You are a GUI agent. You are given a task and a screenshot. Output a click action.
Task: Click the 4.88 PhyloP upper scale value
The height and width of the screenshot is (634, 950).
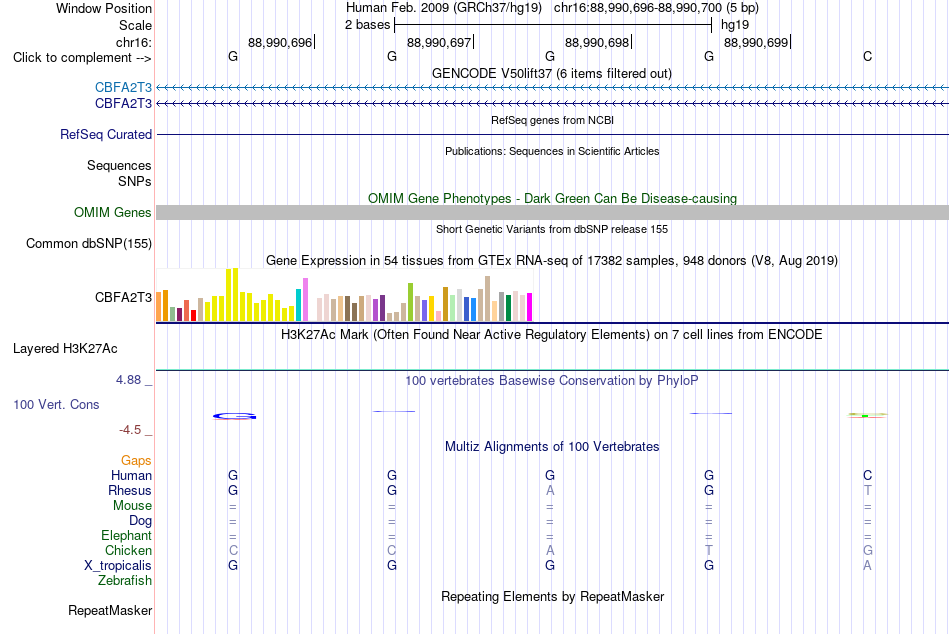128,379
